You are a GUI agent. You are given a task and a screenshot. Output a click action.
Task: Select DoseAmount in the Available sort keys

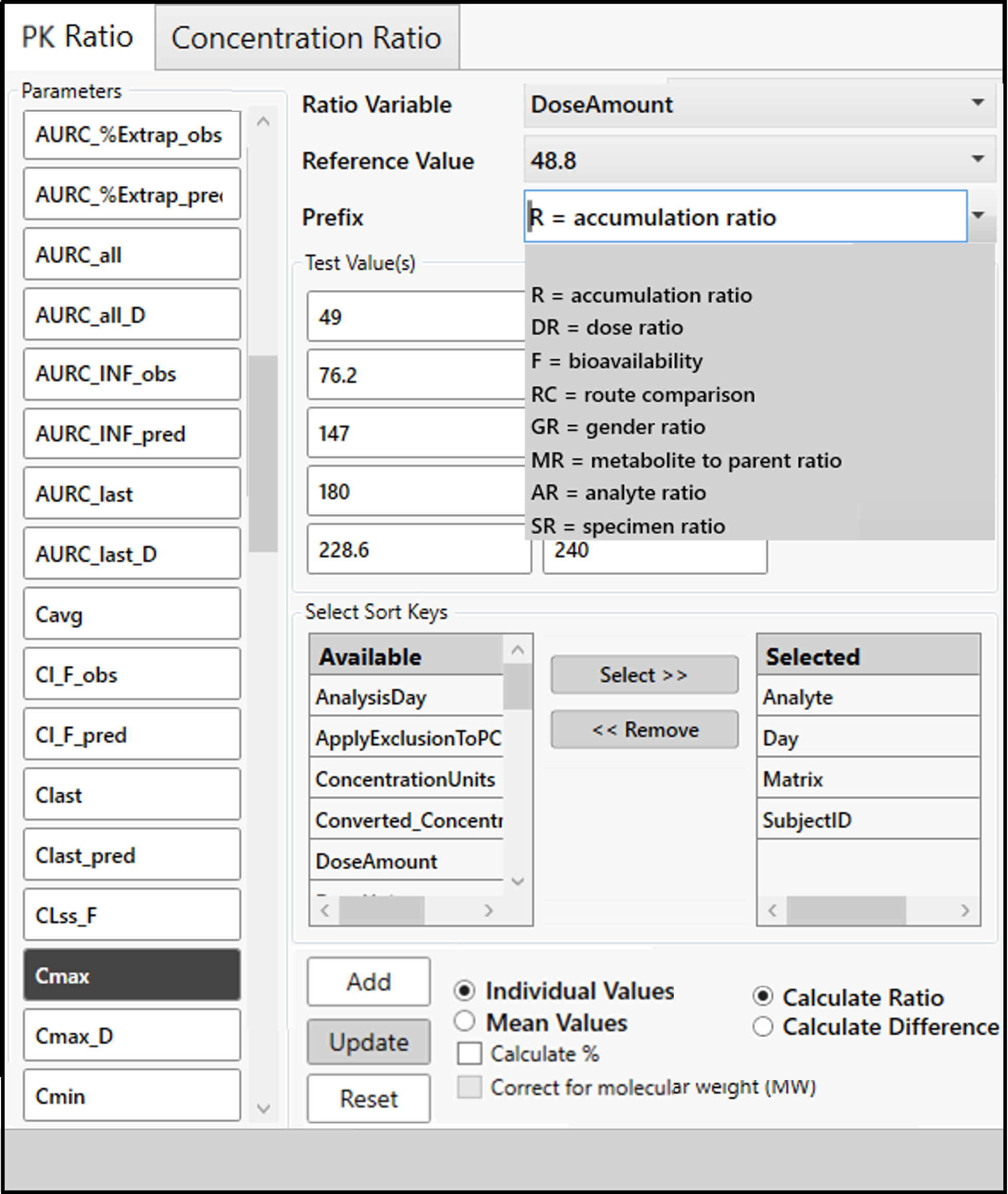pyautogui.click(x=377, y=861)
